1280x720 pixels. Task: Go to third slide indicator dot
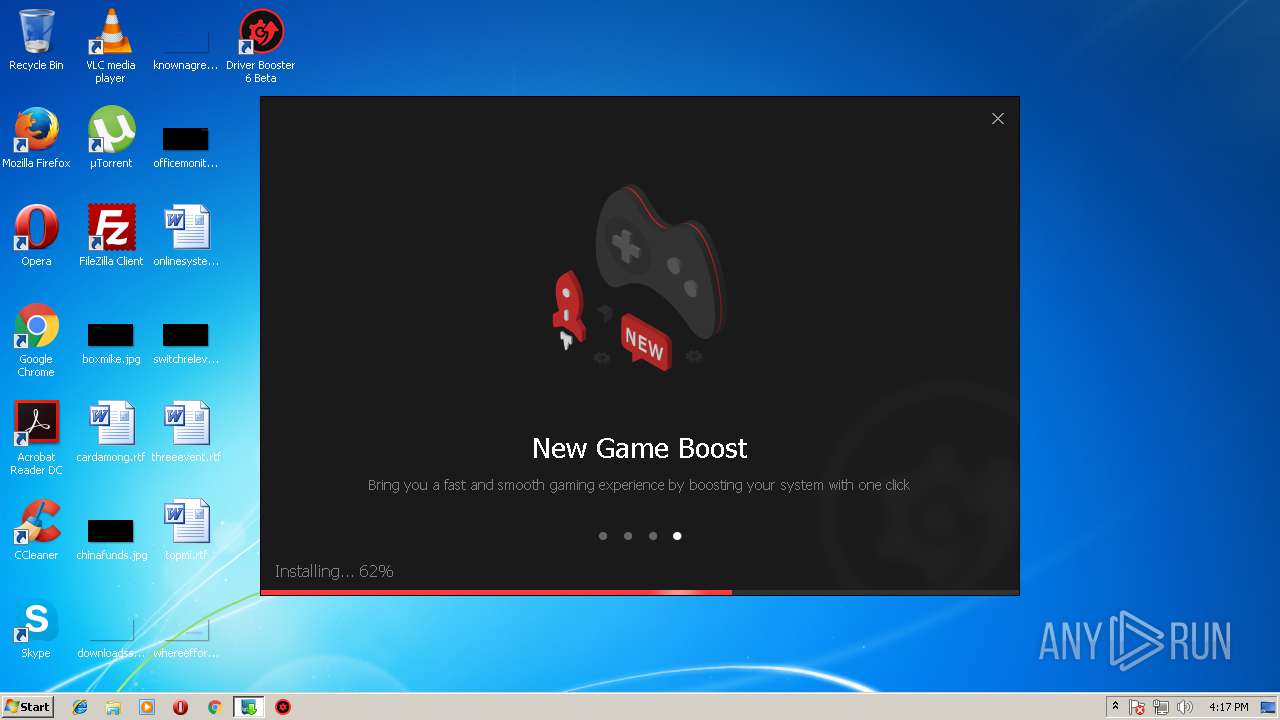(x=653, y=536)
